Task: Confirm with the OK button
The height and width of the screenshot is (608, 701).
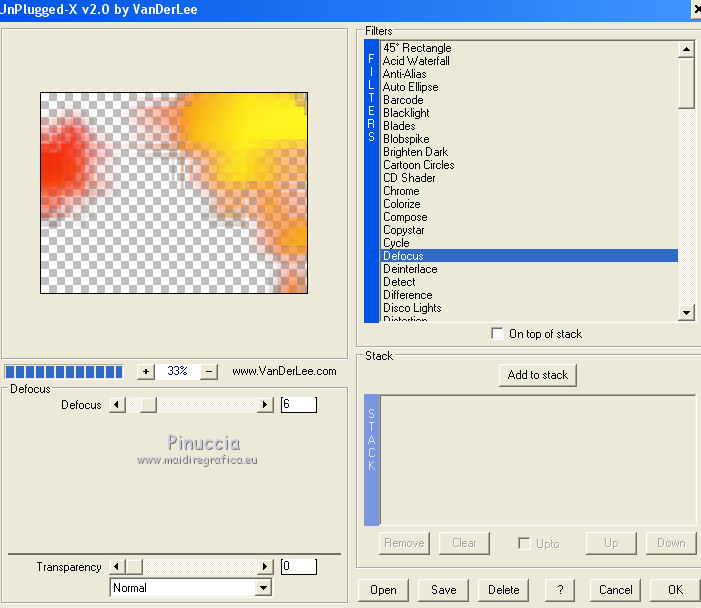Action: click(675, 590)
